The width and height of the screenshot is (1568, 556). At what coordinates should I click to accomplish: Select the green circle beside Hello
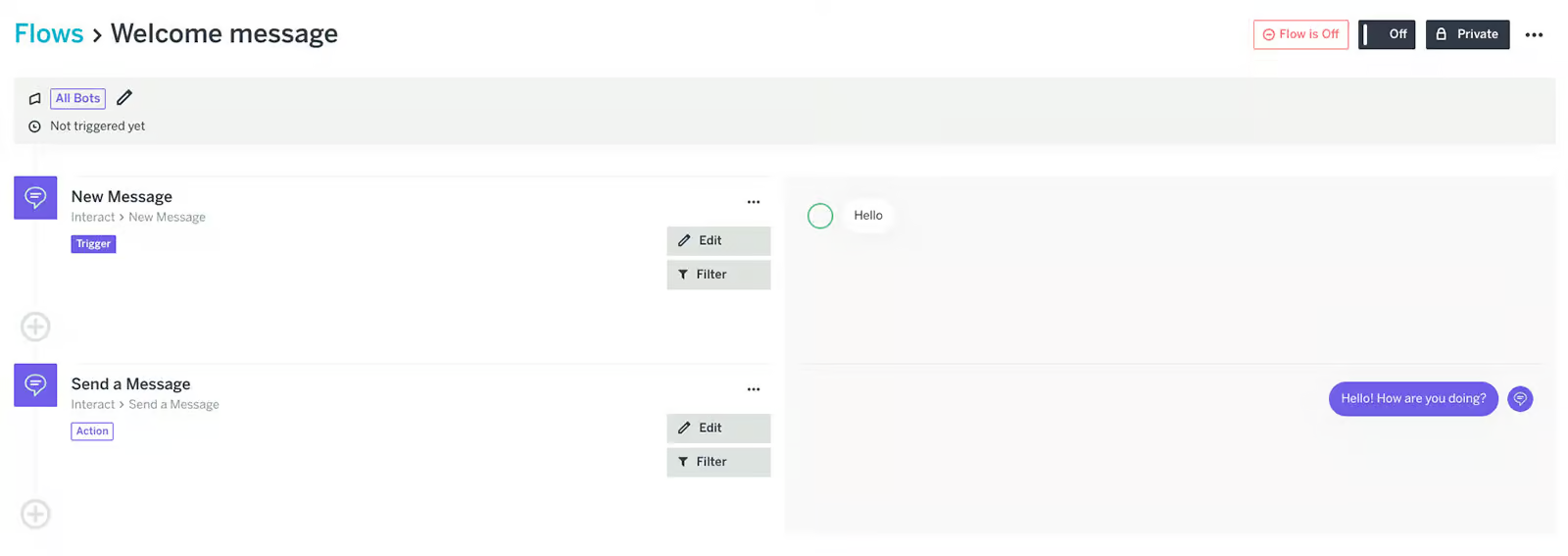pyautogui.click(x=820, y=216)
